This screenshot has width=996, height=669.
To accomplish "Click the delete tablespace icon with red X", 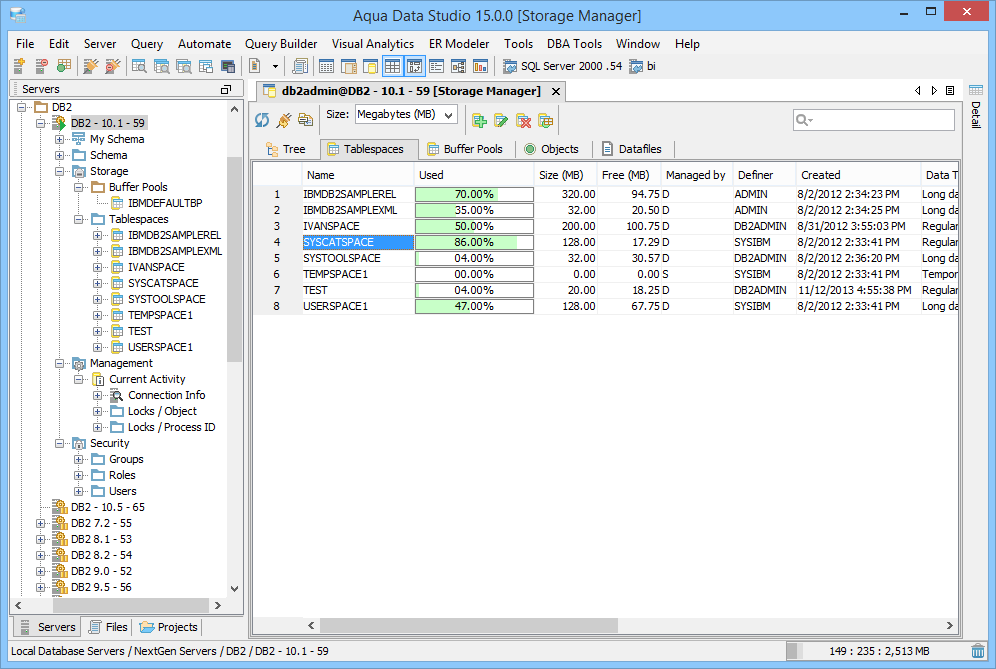I will coord(523,121).
